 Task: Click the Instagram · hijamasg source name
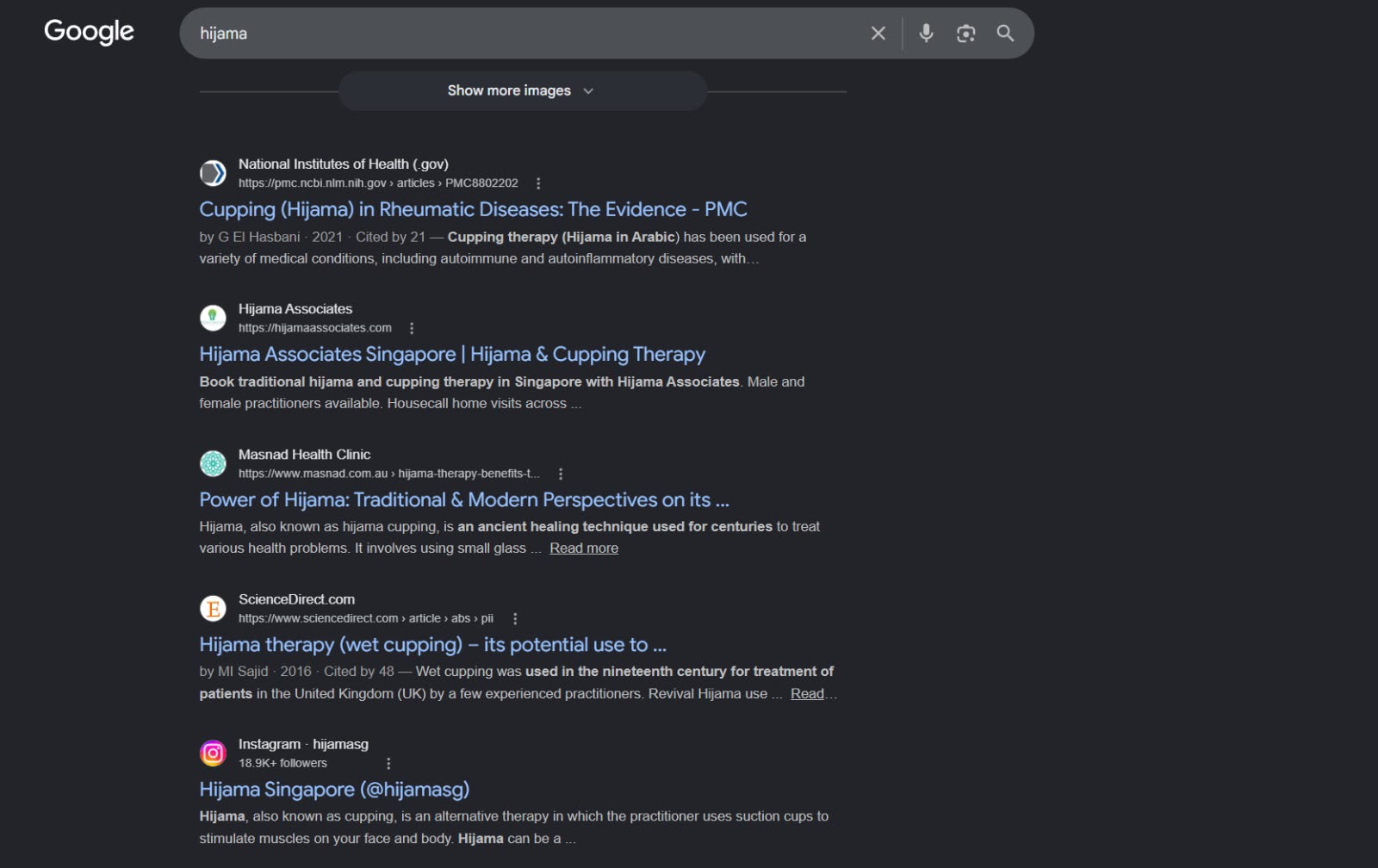click(303, 744)
